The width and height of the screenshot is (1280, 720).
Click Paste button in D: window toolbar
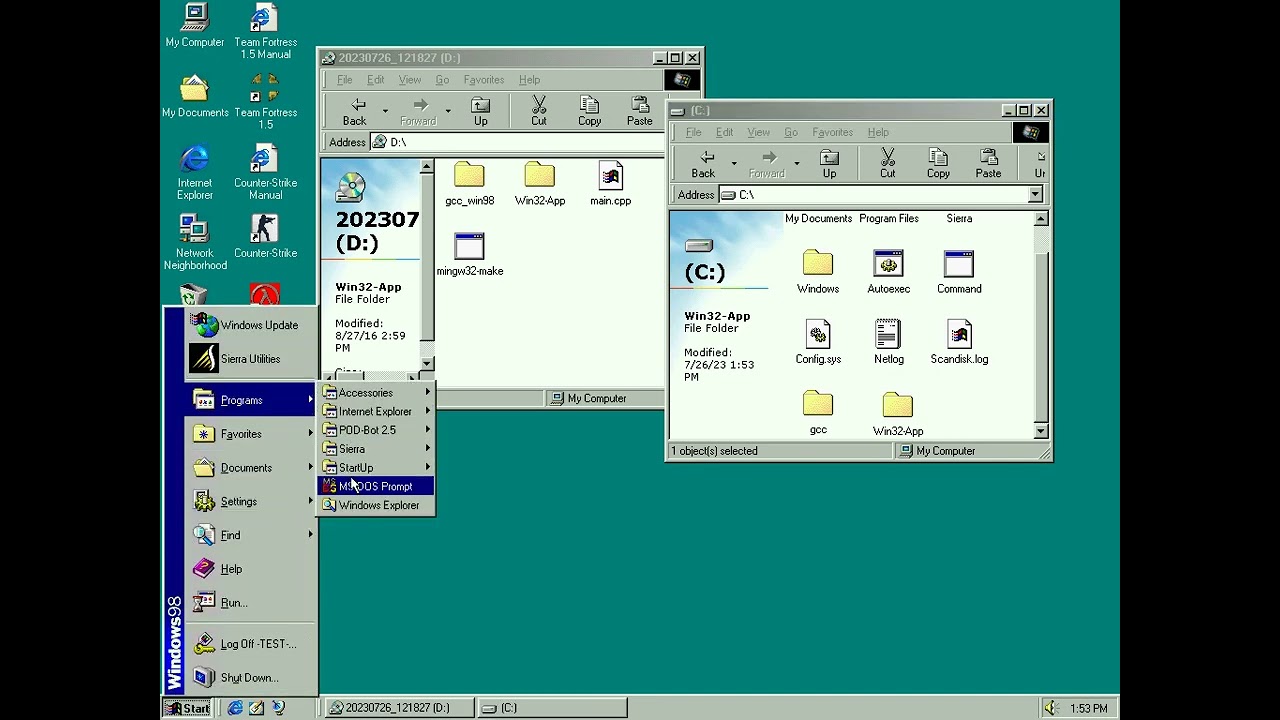(x=640, y=111)
